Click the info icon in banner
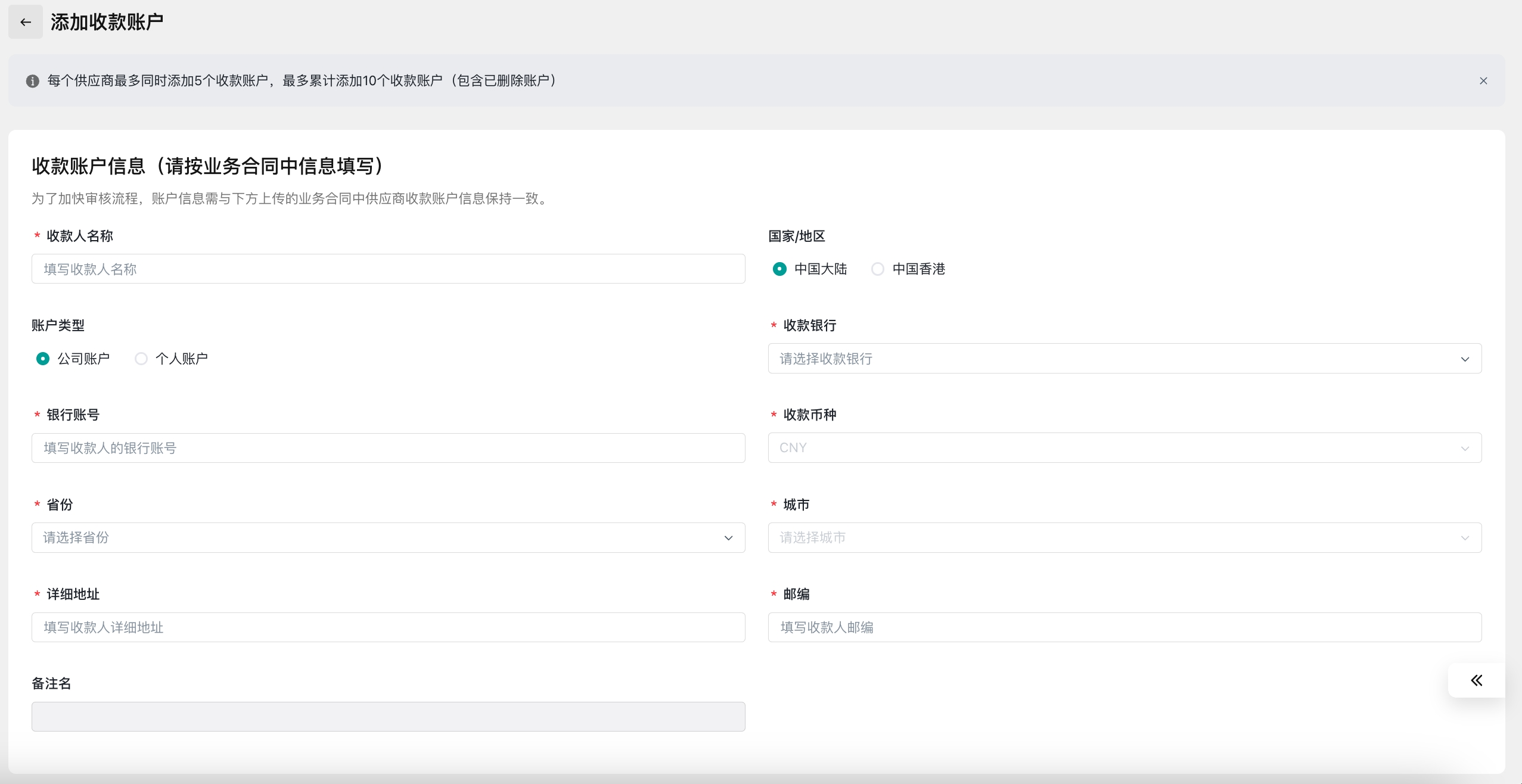This screenshot has height=784, width=1522. click(33, 81)
